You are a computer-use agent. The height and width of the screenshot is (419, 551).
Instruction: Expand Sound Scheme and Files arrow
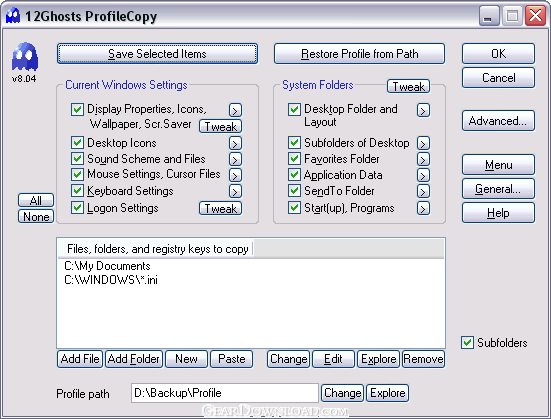click(x=235, y=159)
